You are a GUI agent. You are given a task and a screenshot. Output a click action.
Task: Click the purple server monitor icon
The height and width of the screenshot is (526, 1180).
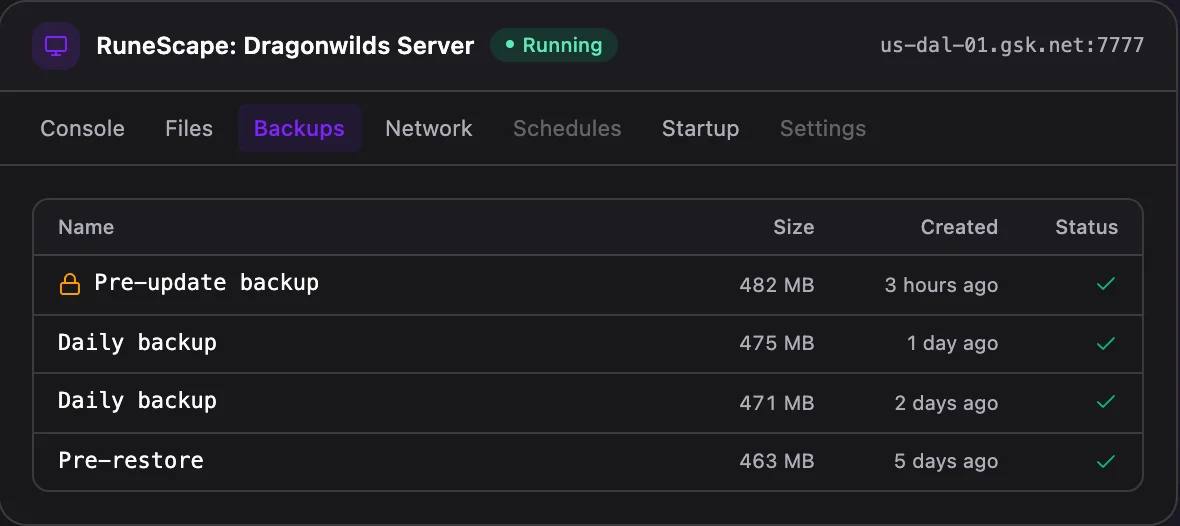pyautogui.click(x=56, y=46)
